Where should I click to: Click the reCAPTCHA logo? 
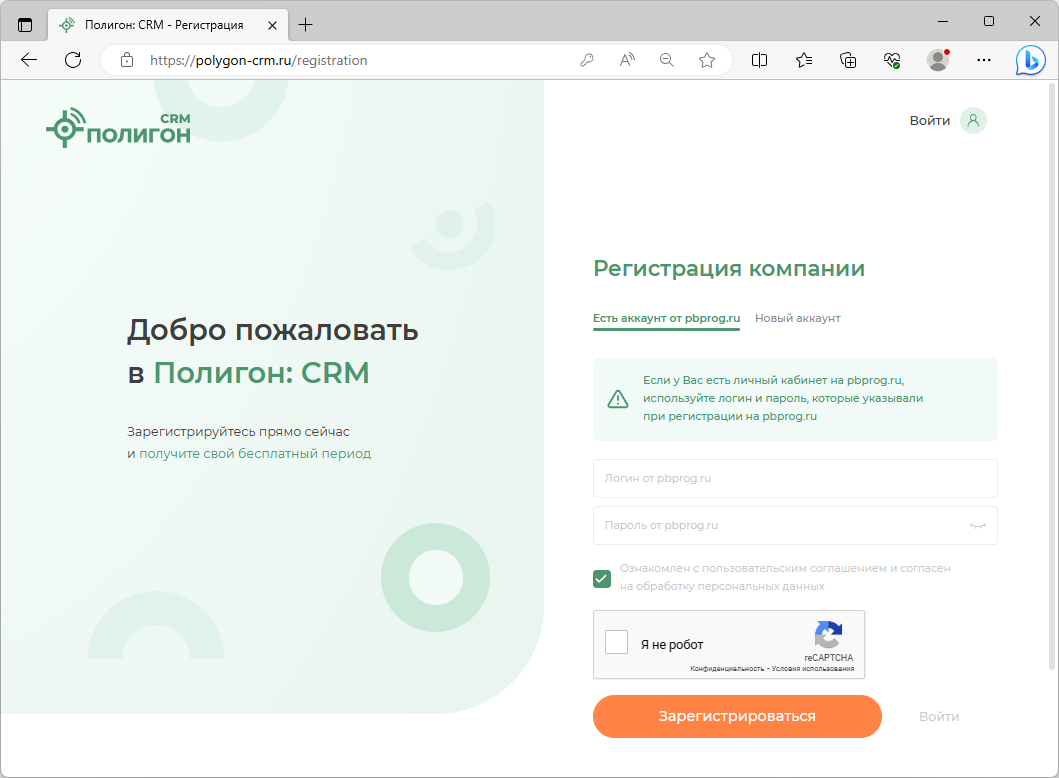pyautogui.click(x=829, y=634)
